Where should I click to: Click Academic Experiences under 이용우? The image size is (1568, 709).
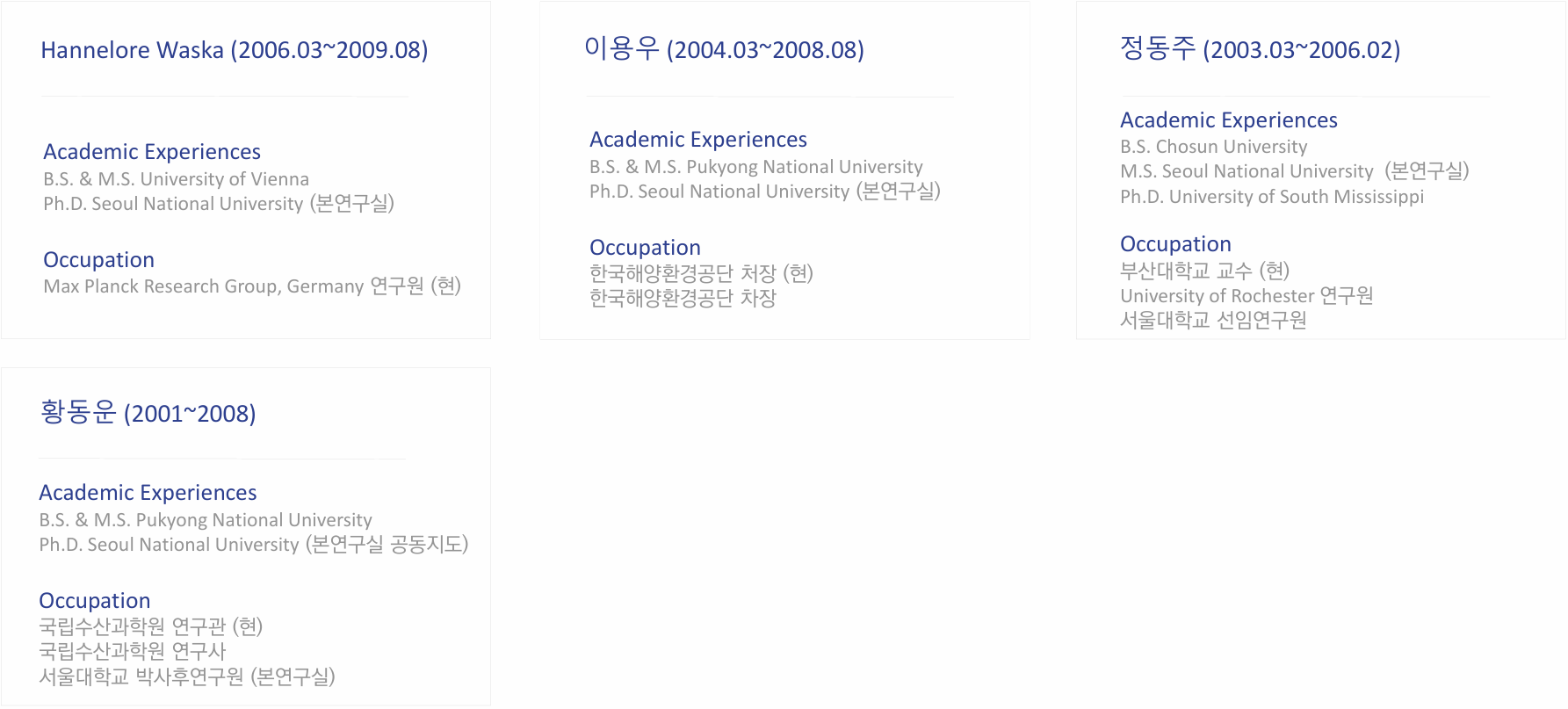pyautogui.click(x=698, y=140)
